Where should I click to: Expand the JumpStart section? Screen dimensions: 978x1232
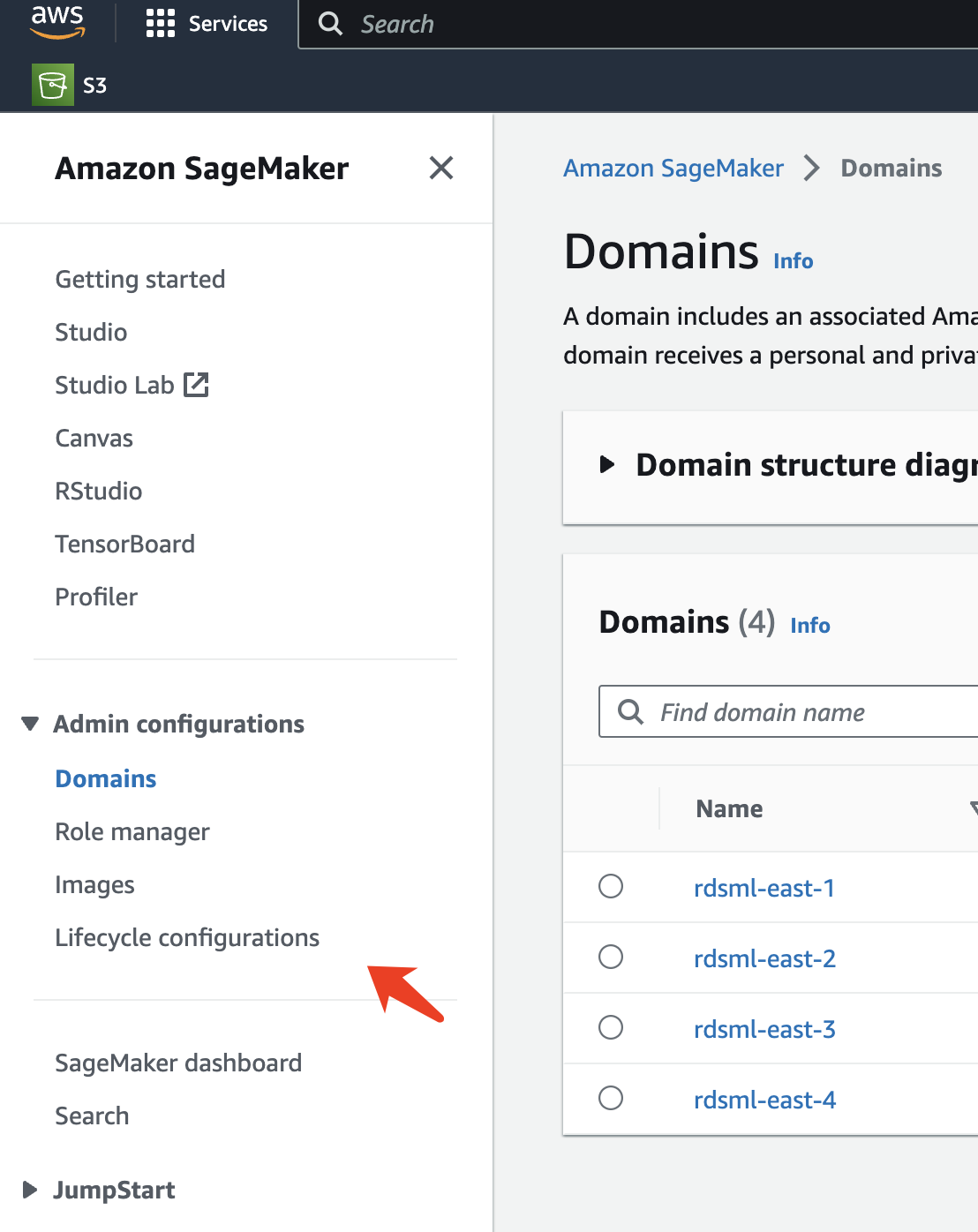30,1190
